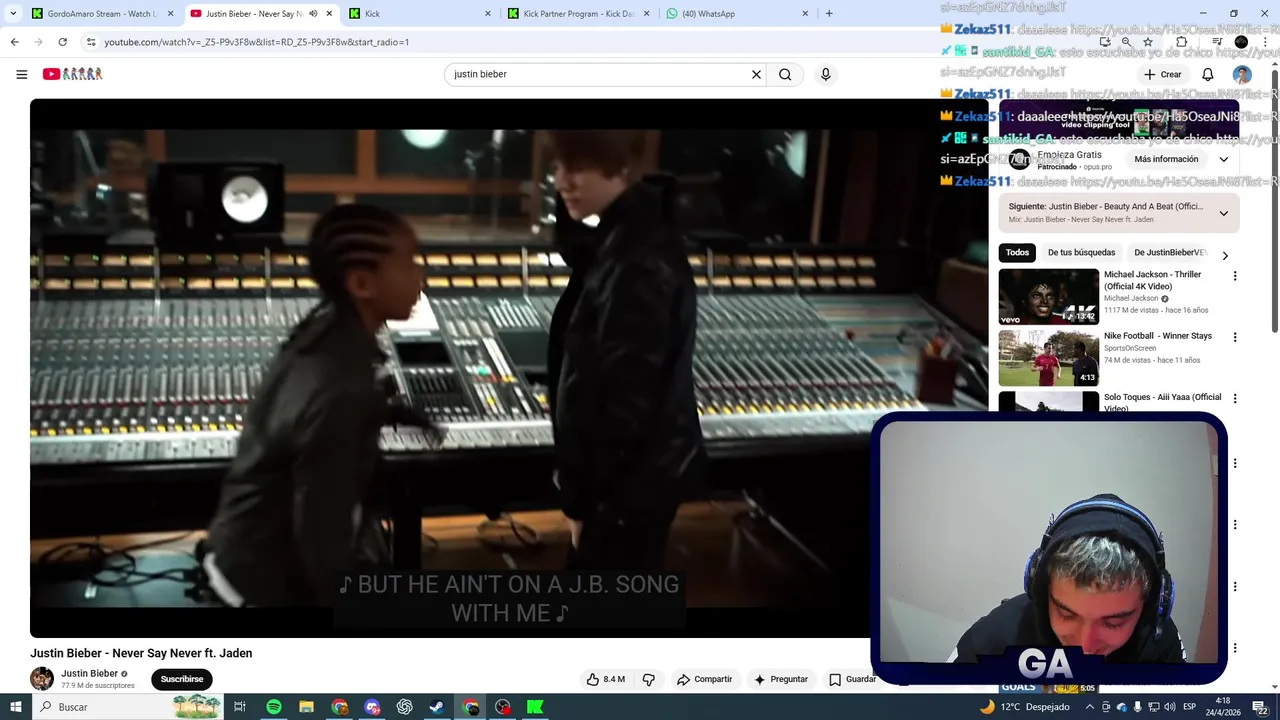
Task: Show more filter chips with the right arrow
Action: click(x=1225, y=256)
